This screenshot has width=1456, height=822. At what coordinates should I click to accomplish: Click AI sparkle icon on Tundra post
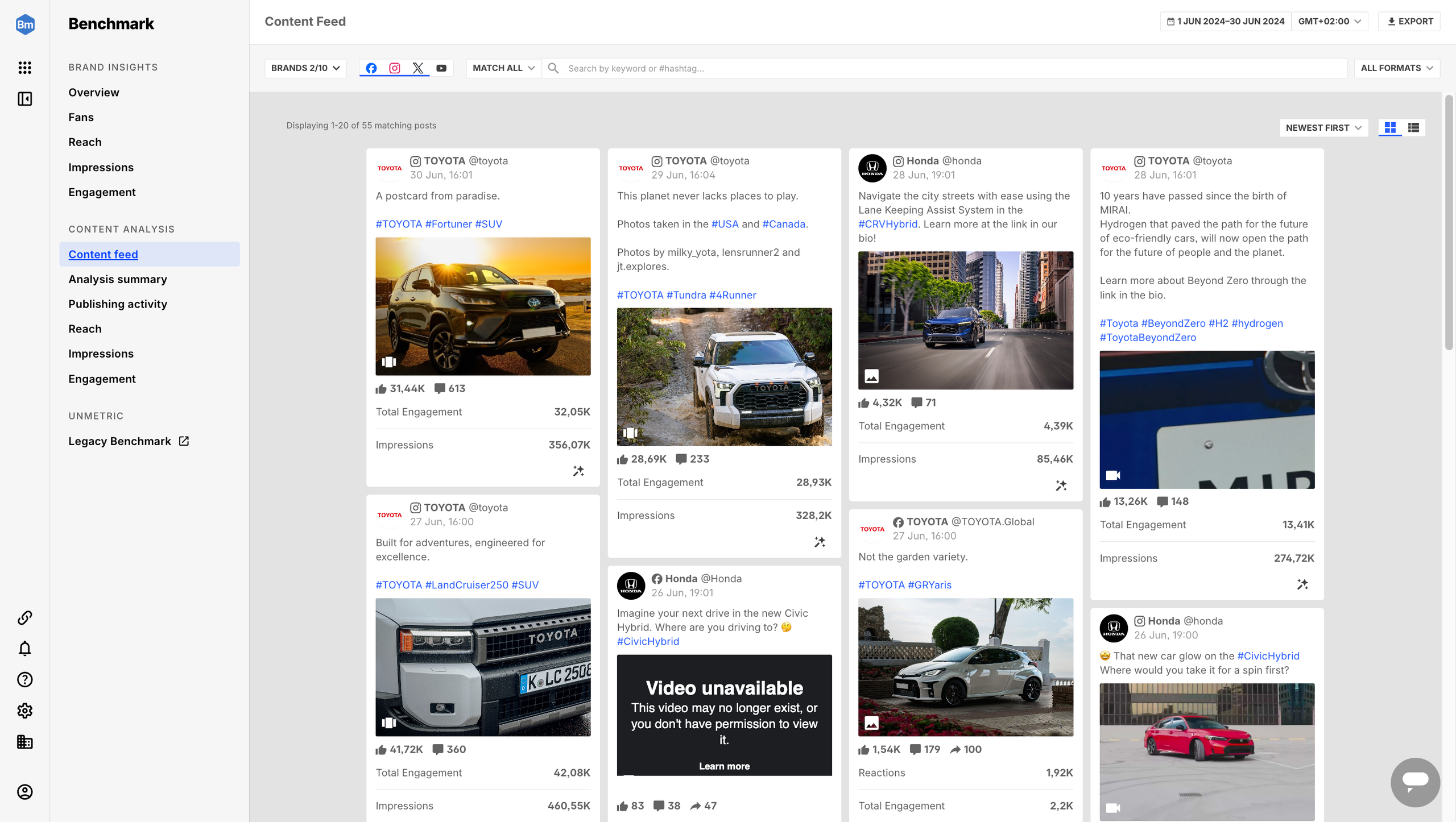point(820,542)
